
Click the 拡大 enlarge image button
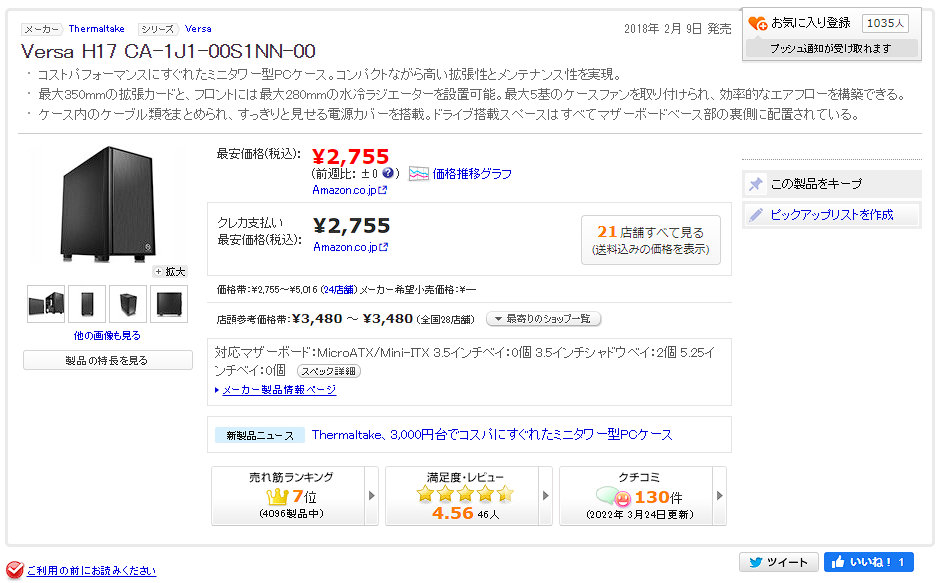coord(170,271)
